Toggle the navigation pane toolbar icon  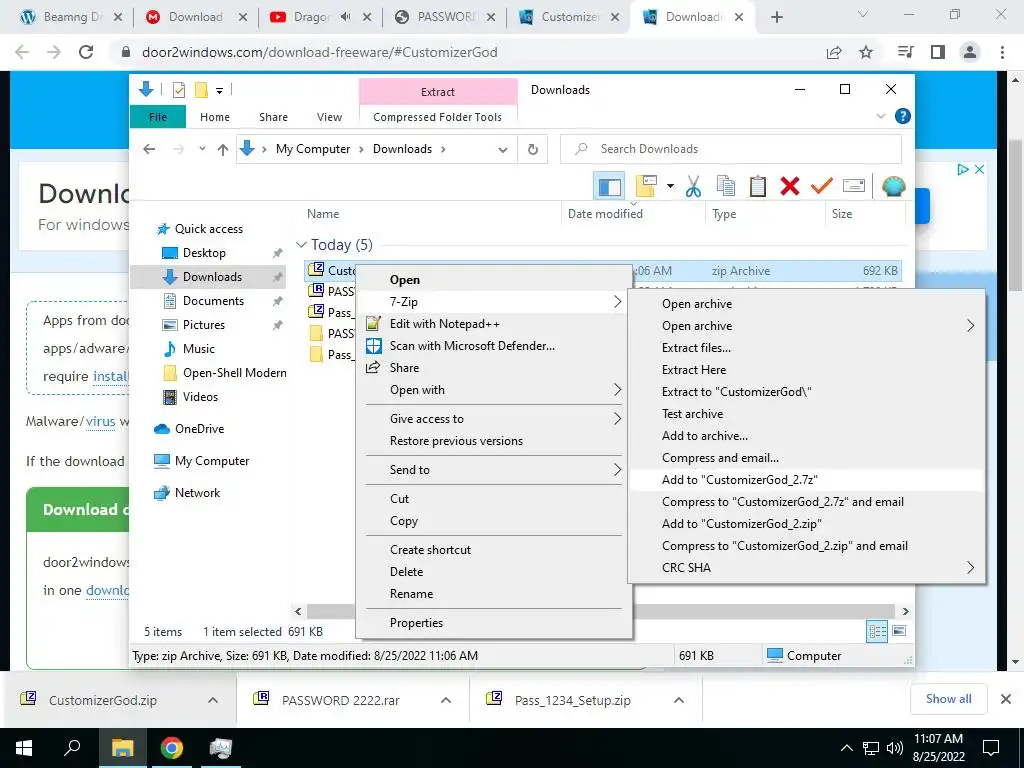(609, 187)
